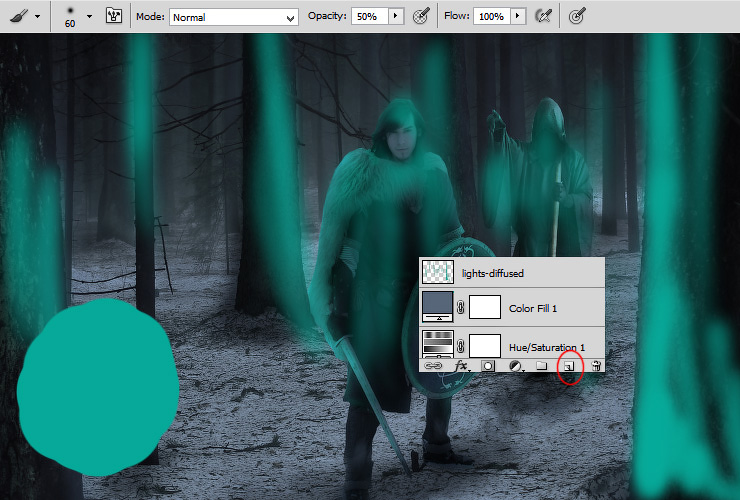Select the lights-diffused layer name
The image size is (740, 500).
(x=493, y=273)
